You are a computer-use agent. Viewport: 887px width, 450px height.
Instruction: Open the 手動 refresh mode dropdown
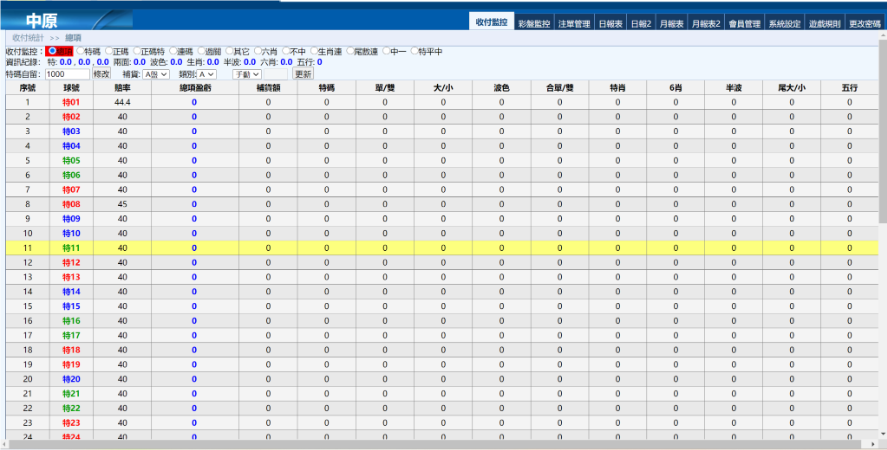[246, 74]
